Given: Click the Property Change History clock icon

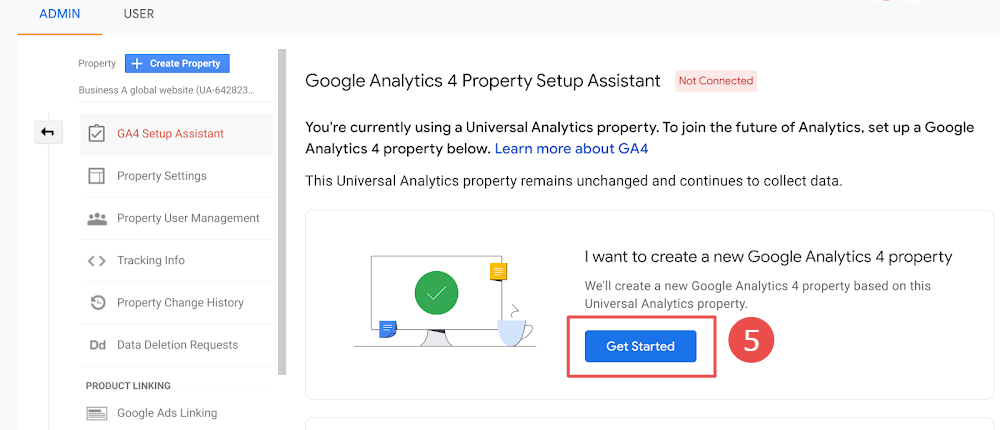Looking at the screenshot, I should (x=97, y=302).
